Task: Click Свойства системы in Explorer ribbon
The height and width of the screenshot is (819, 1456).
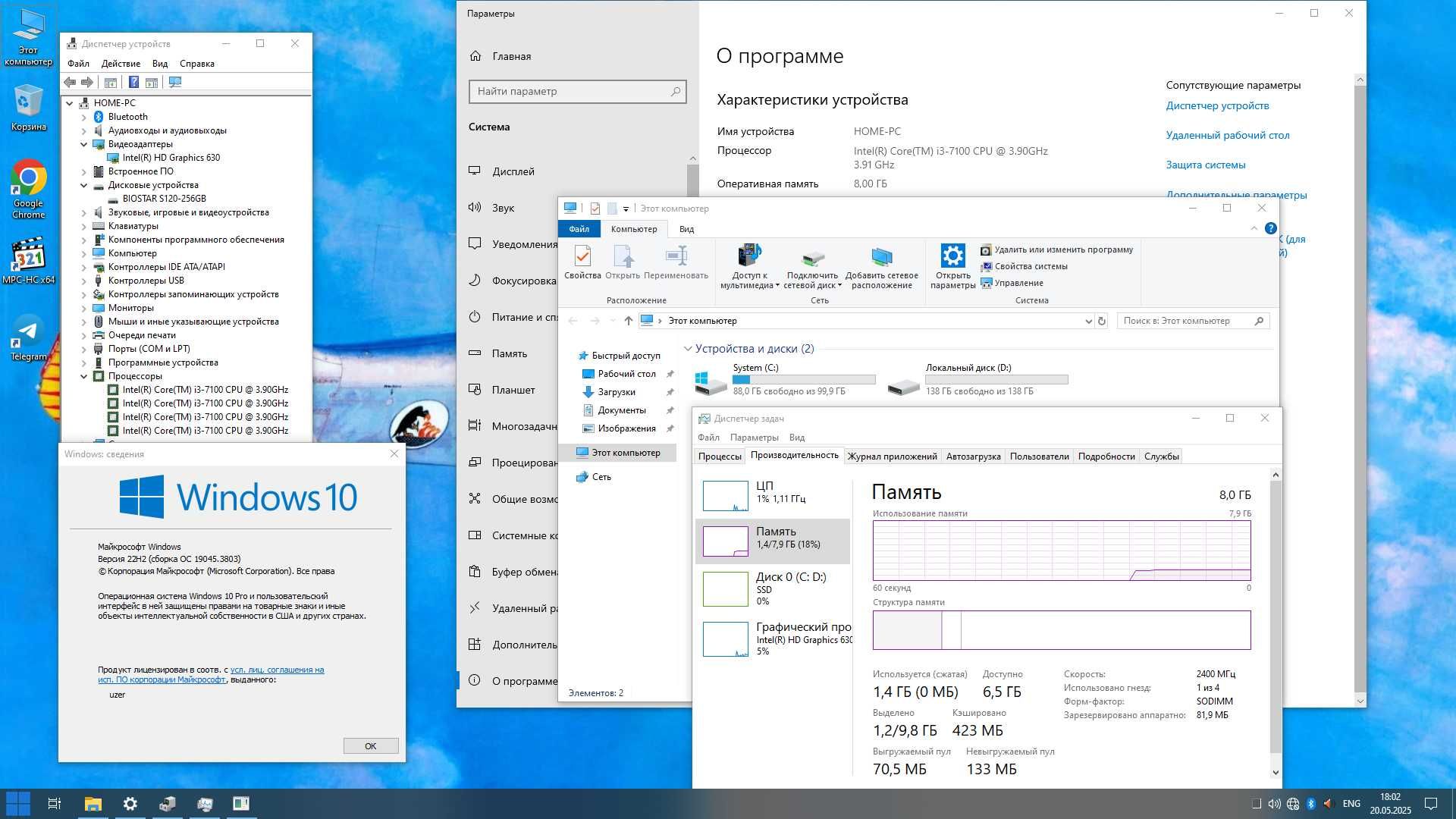Action: [1024, 266]
